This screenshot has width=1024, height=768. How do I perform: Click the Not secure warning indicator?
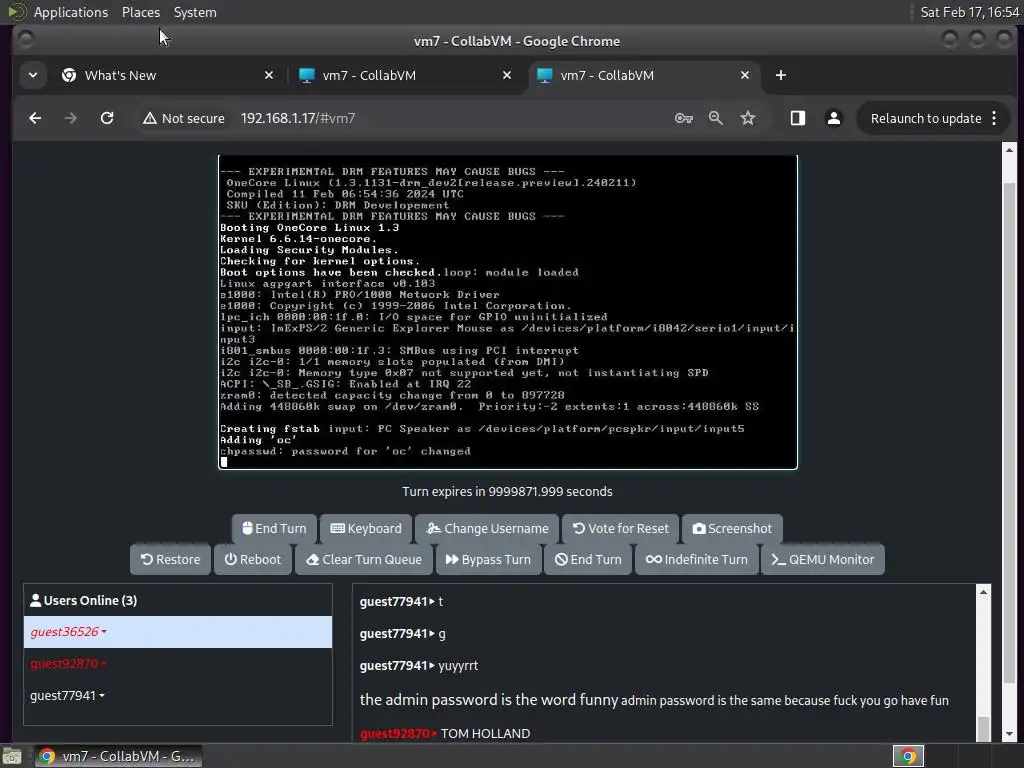(x=184, y=118)
